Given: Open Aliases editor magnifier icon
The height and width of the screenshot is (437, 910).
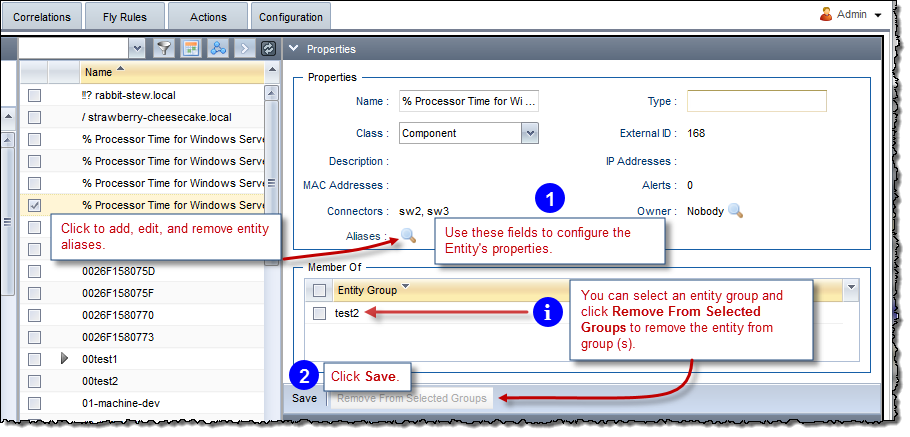Looking at the screenshot, I should (408, 236).
